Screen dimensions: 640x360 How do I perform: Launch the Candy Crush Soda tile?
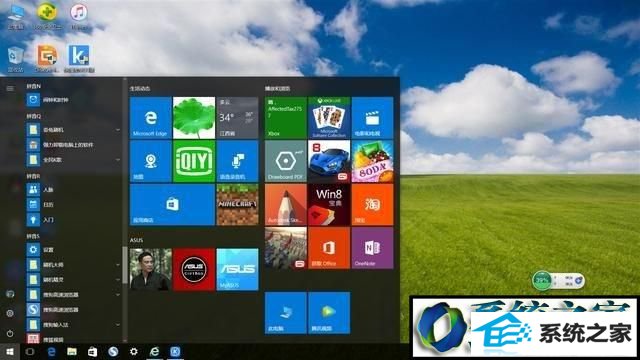(373, 161)
